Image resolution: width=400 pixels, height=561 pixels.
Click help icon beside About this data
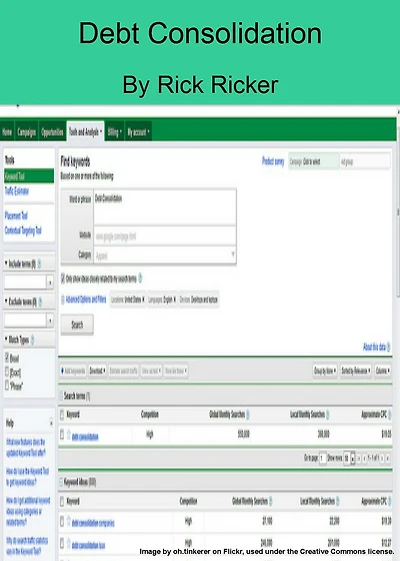389,347
